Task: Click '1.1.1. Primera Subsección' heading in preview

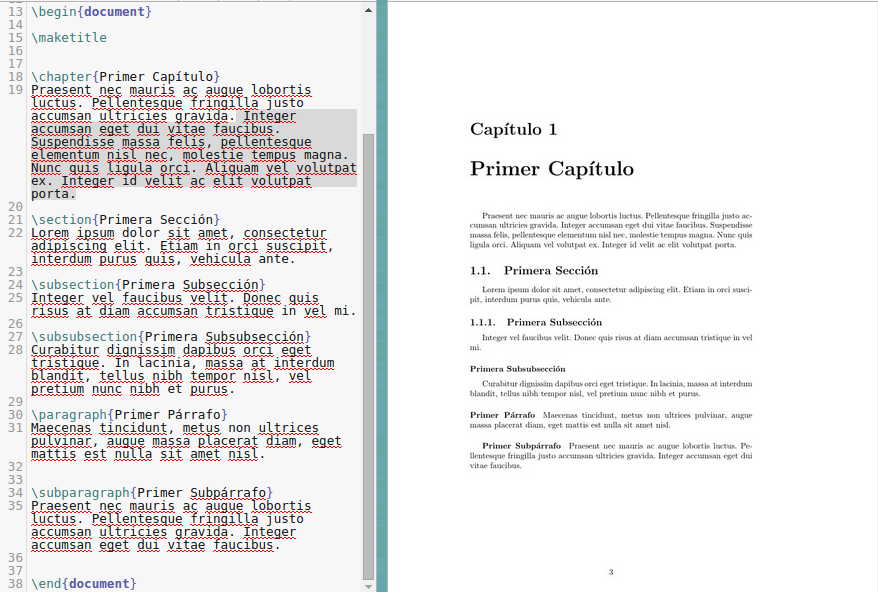Action: click(x=536, y=322)
